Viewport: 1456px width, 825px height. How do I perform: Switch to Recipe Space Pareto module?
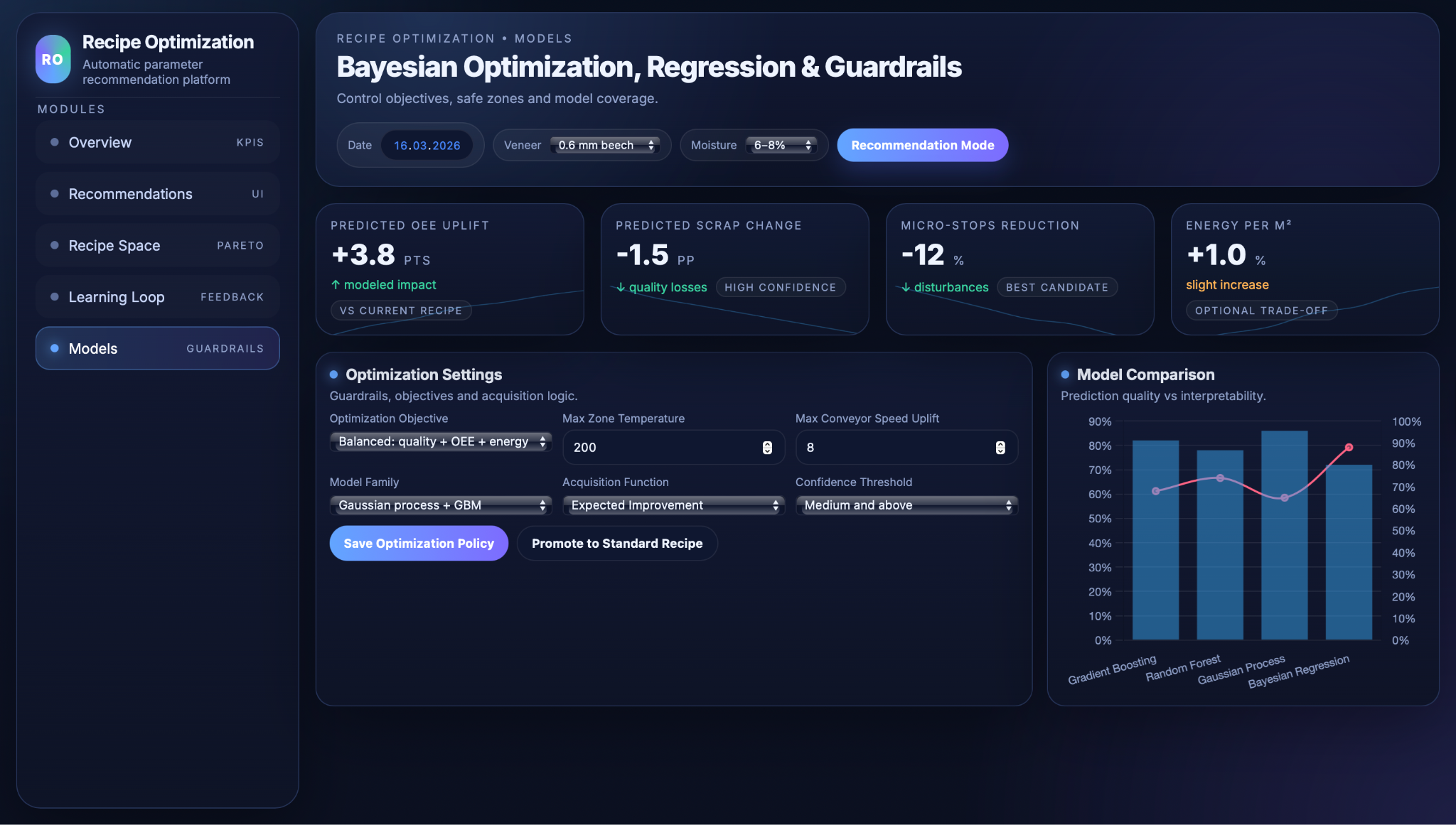157,245
